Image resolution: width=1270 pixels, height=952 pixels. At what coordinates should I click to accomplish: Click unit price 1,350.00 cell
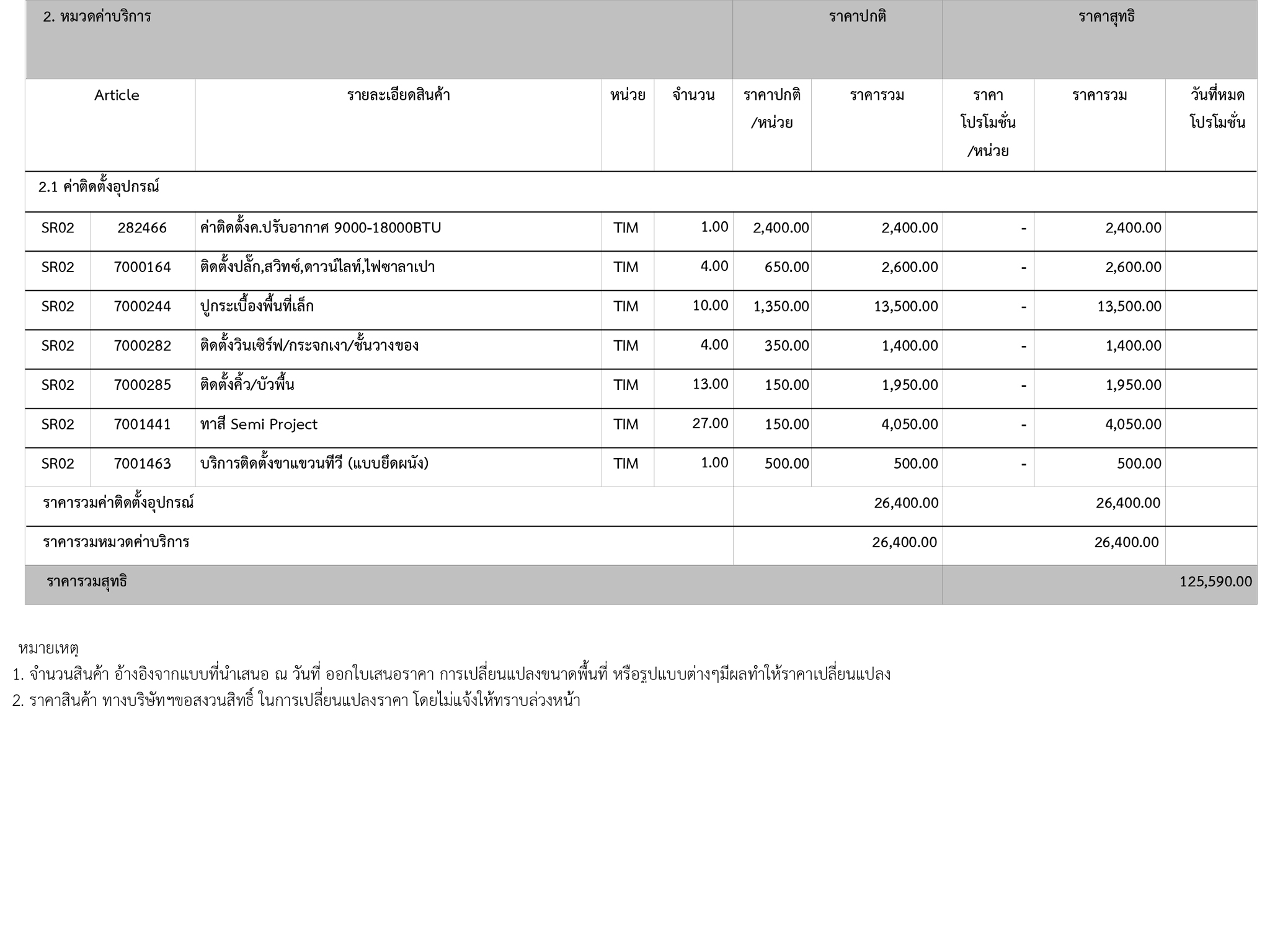coord(780,306)
